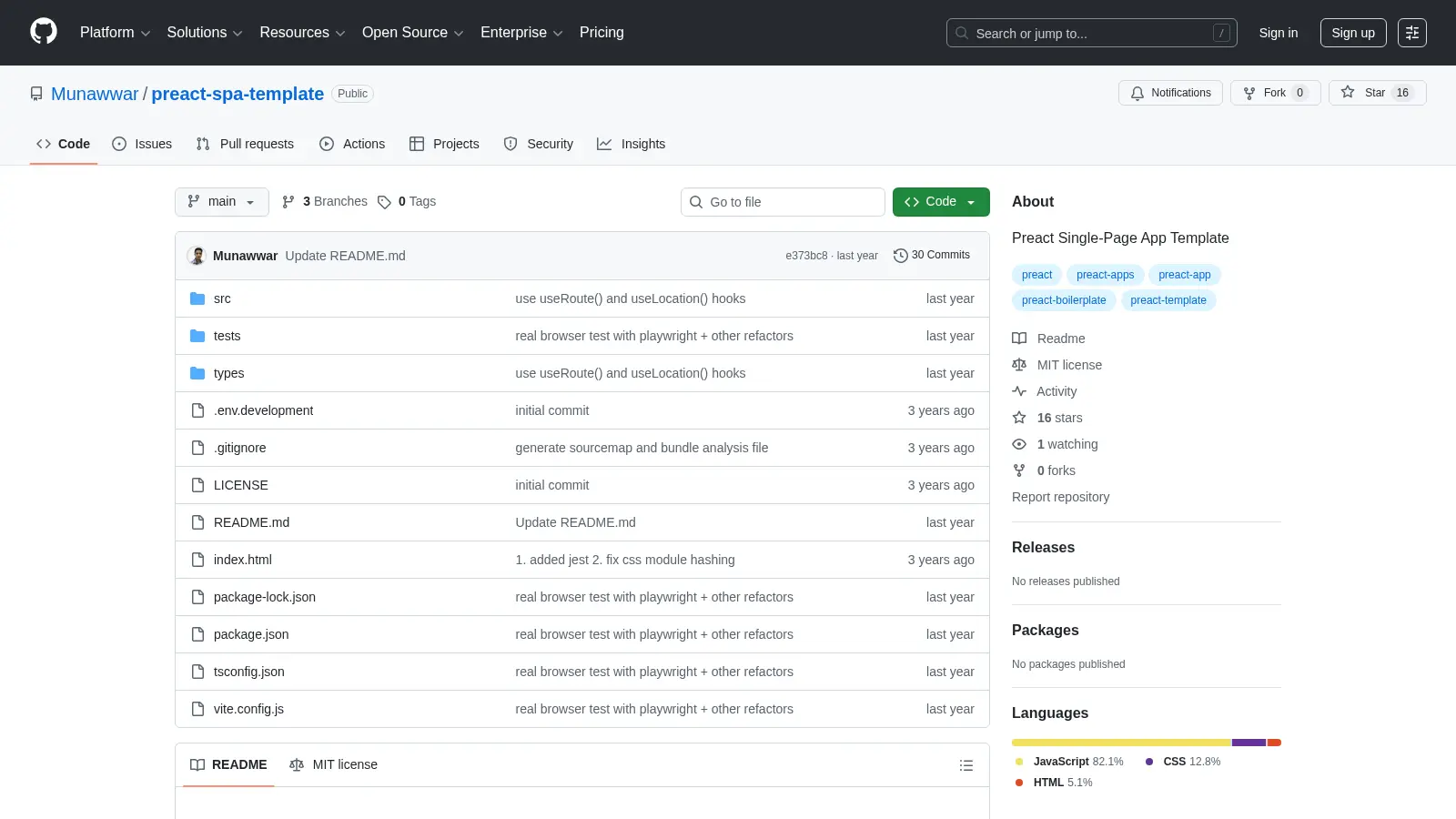Click the repository icon before Munawwar

36,94
